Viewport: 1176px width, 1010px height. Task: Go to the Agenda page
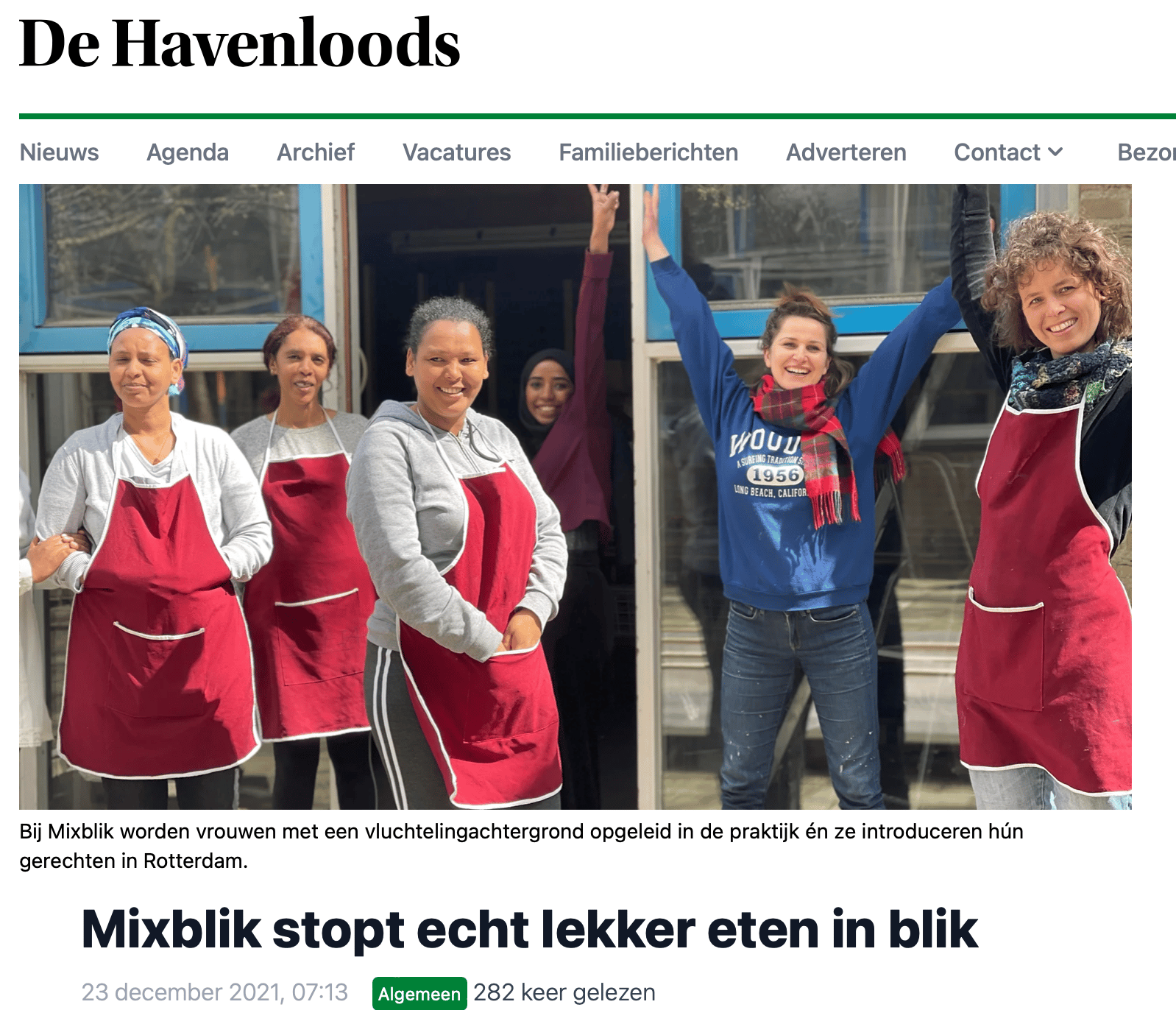(x=188, y=152)
